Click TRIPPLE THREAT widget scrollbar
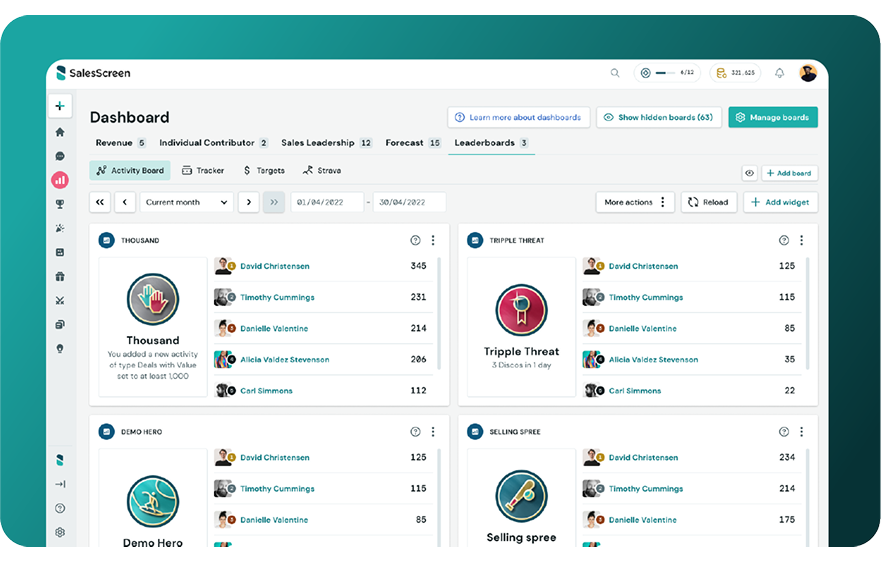 coord(807,314)
